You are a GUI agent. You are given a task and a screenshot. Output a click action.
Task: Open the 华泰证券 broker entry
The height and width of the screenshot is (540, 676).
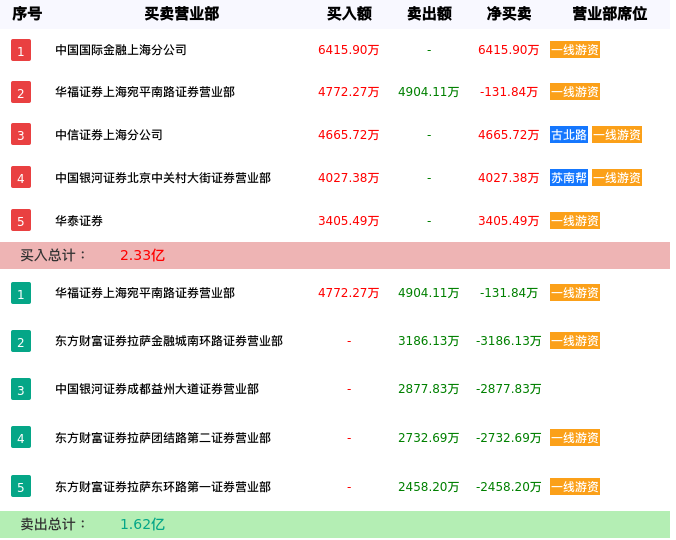click(x=79, y=221)
